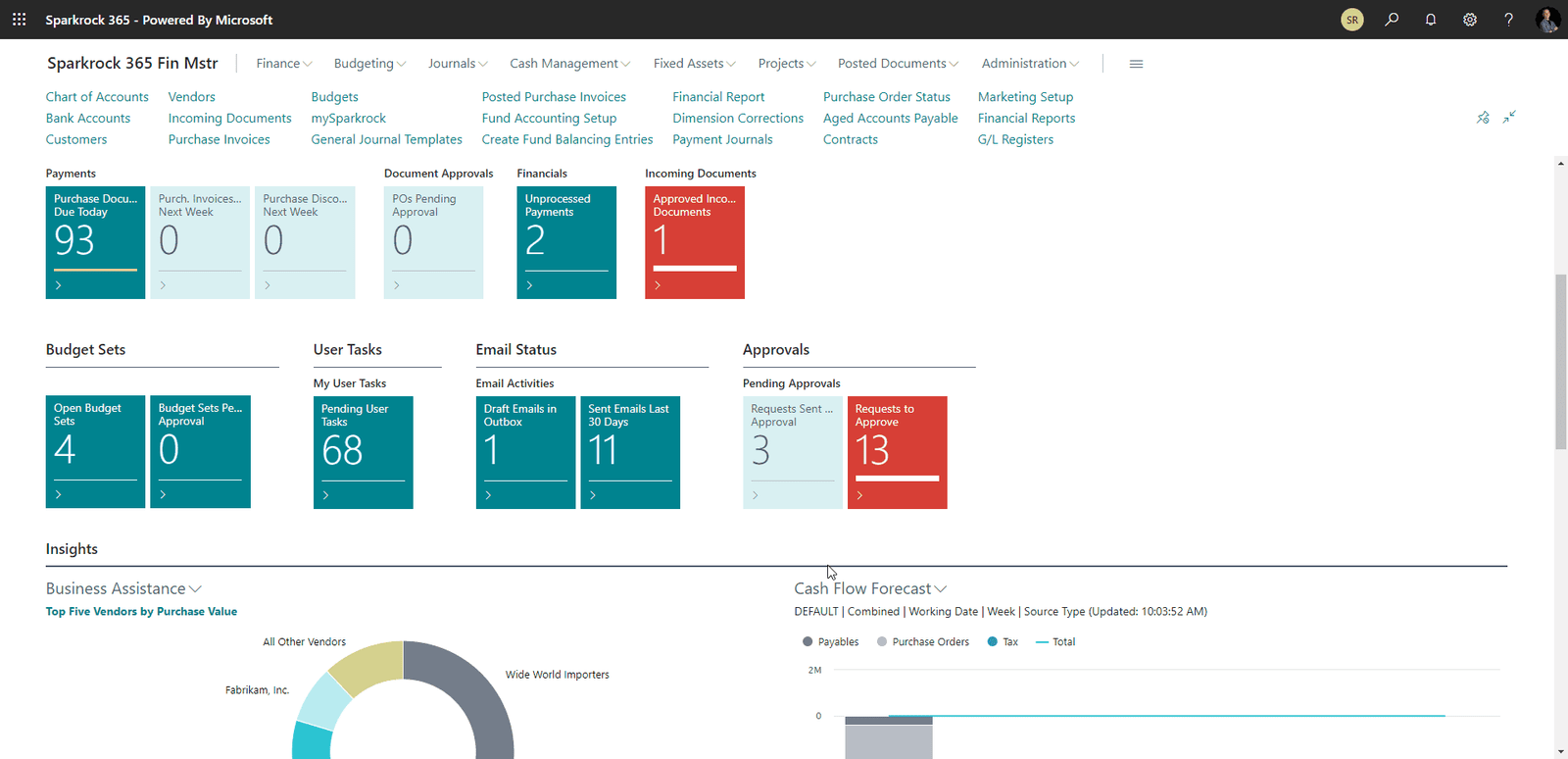Open the user profile picture
The width and height of the screenshot is (1568, 759).
pyautogui.click(x=1547, y=20)
